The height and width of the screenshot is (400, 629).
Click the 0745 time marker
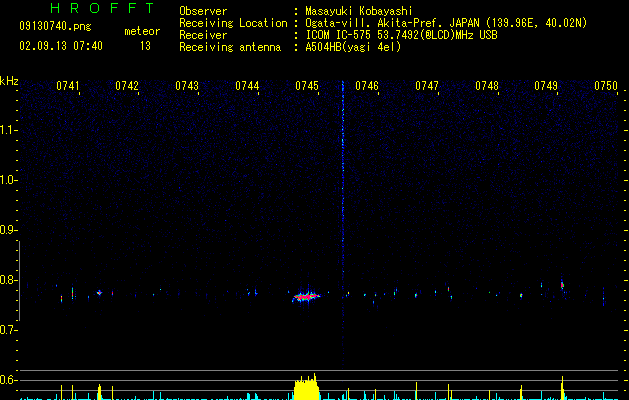click(307, 86)
